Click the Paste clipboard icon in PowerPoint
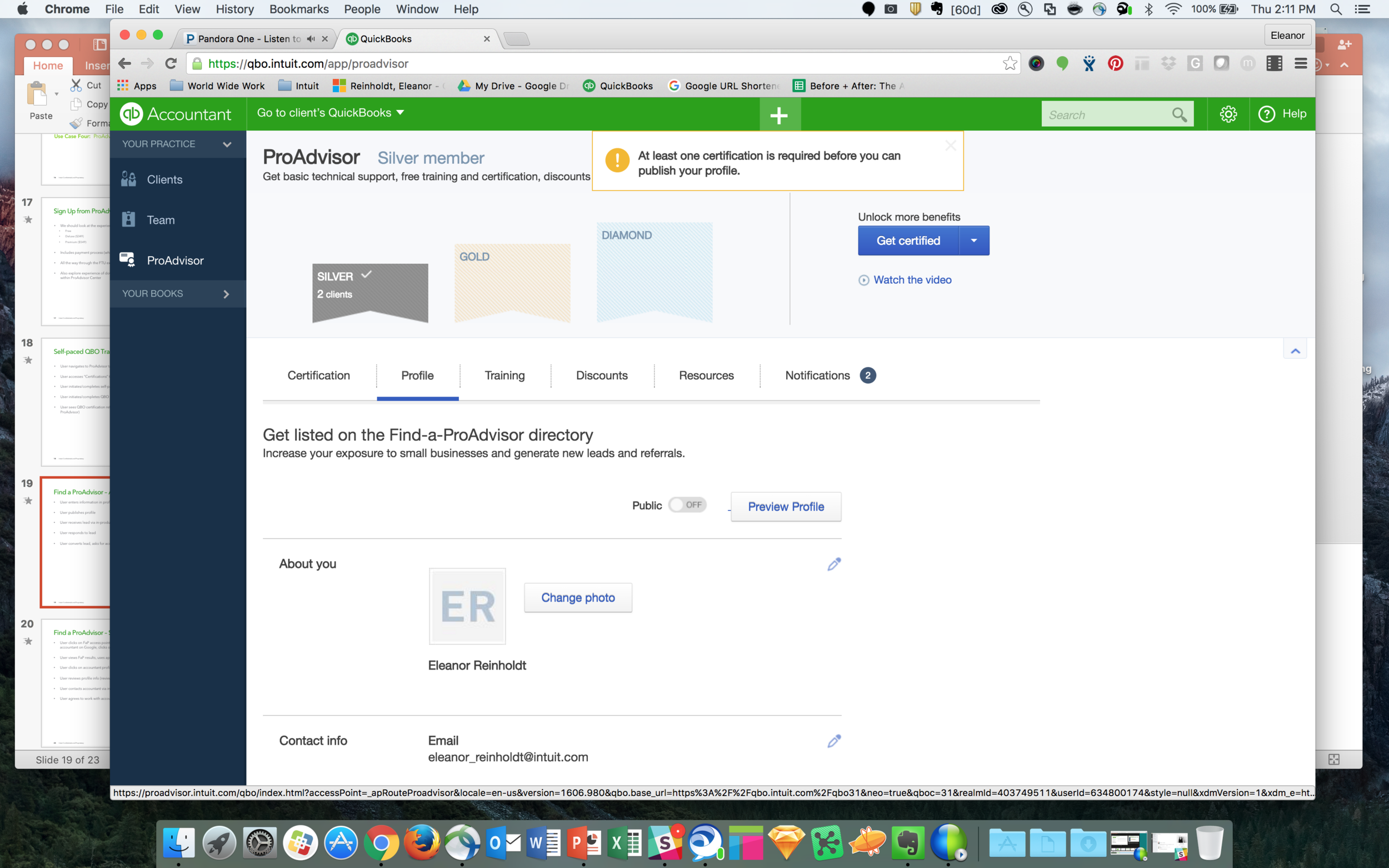1389x868 pixels. point(37,93)
